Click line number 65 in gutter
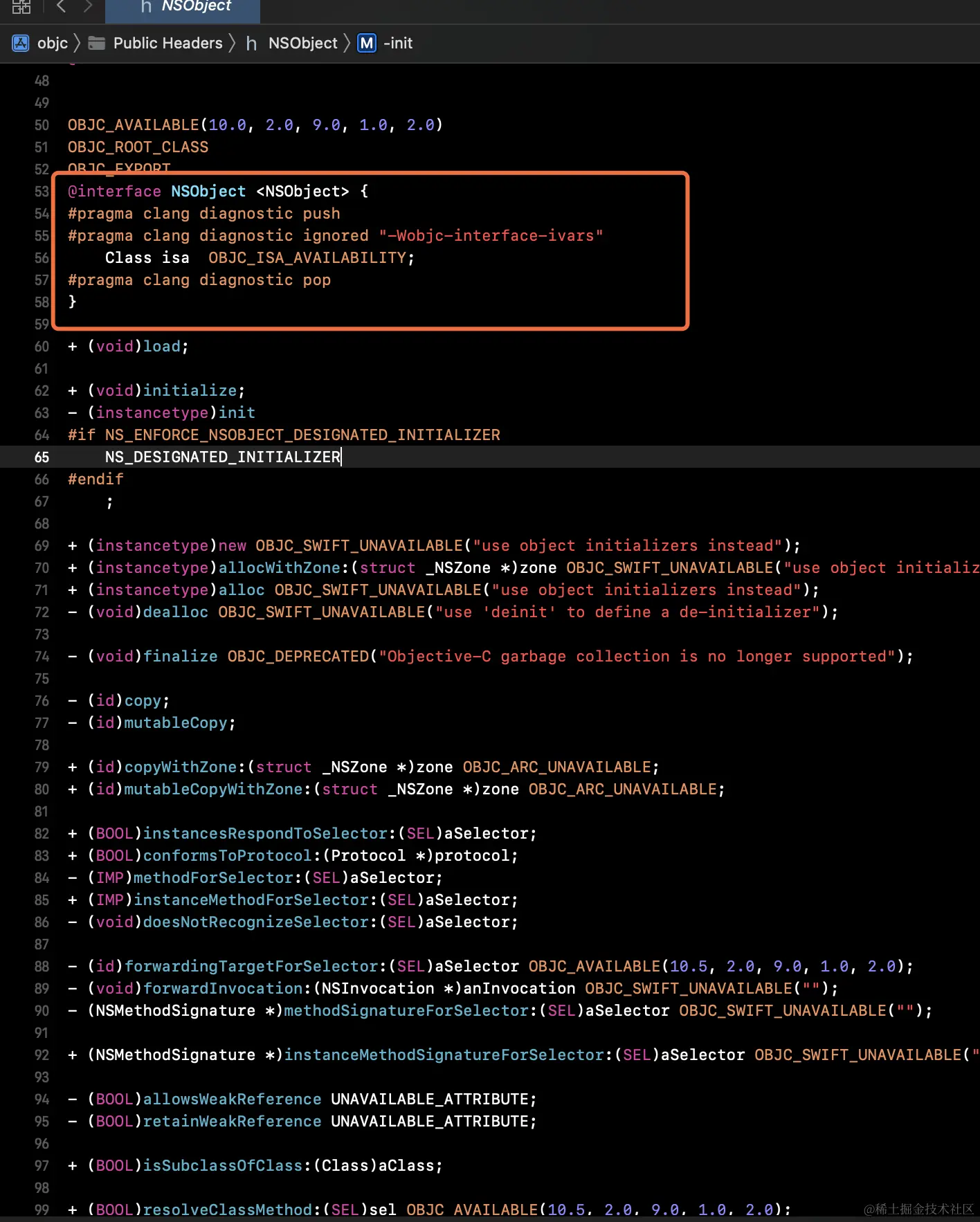The height and width of the screenshot is (1222, 980). pos(42,457)
